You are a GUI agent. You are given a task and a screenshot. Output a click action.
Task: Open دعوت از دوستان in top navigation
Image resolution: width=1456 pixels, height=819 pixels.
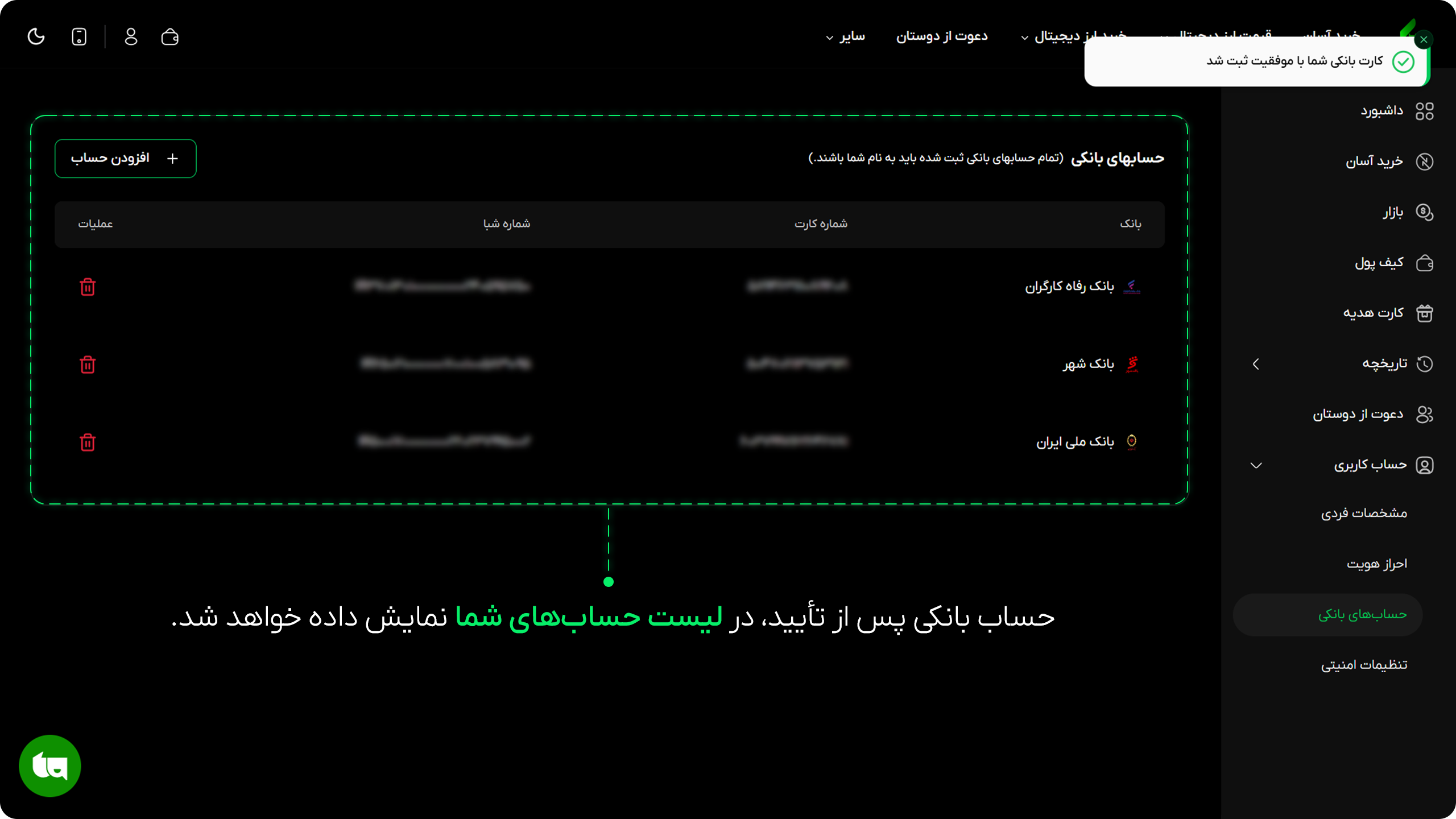[942, 36]
